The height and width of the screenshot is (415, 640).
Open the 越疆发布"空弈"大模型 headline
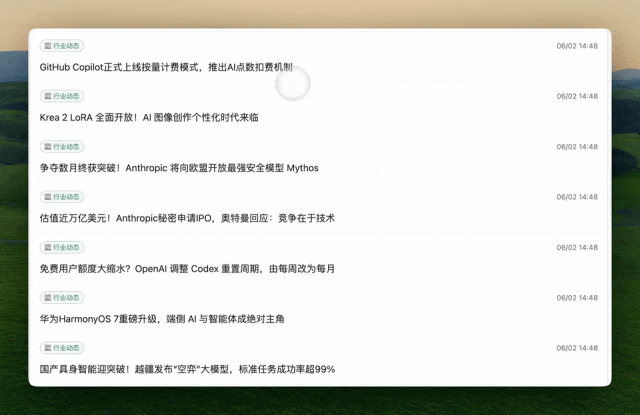pos(187,369)
